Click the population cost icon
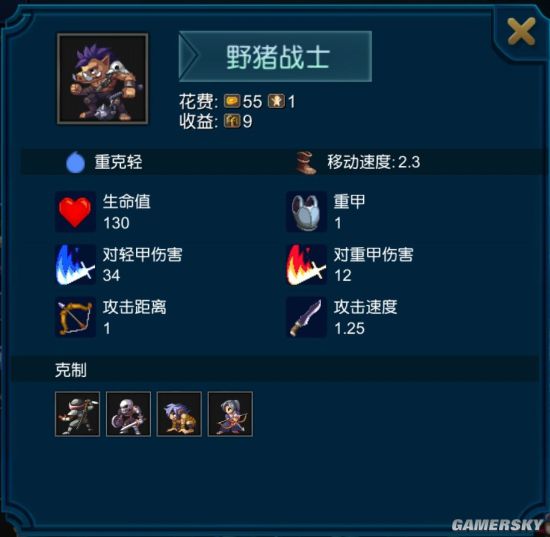The width and height of the screenshot is (550, 537). coord(277,101)
